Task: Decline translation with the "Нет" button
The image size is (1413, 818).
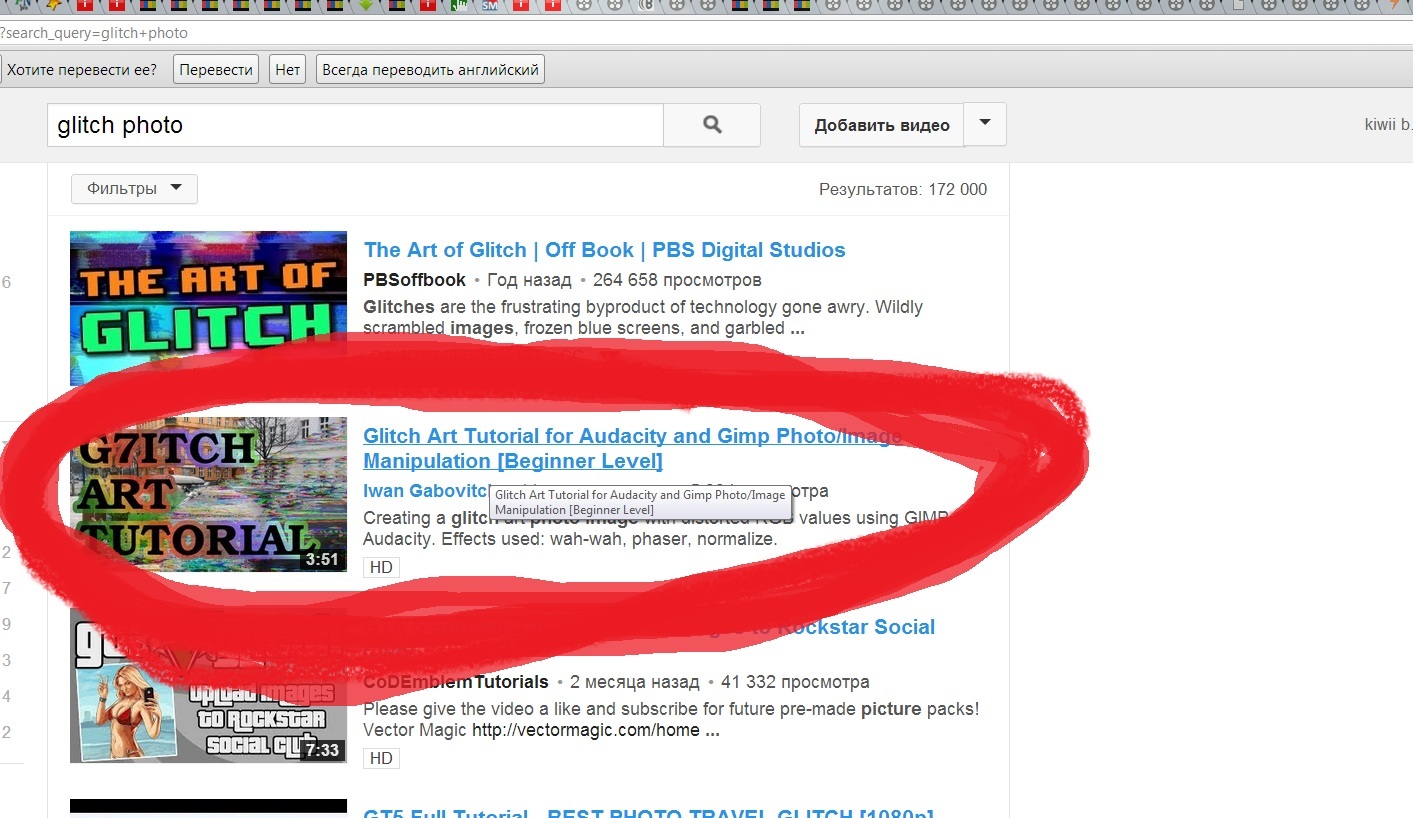Action: [288, 70]
